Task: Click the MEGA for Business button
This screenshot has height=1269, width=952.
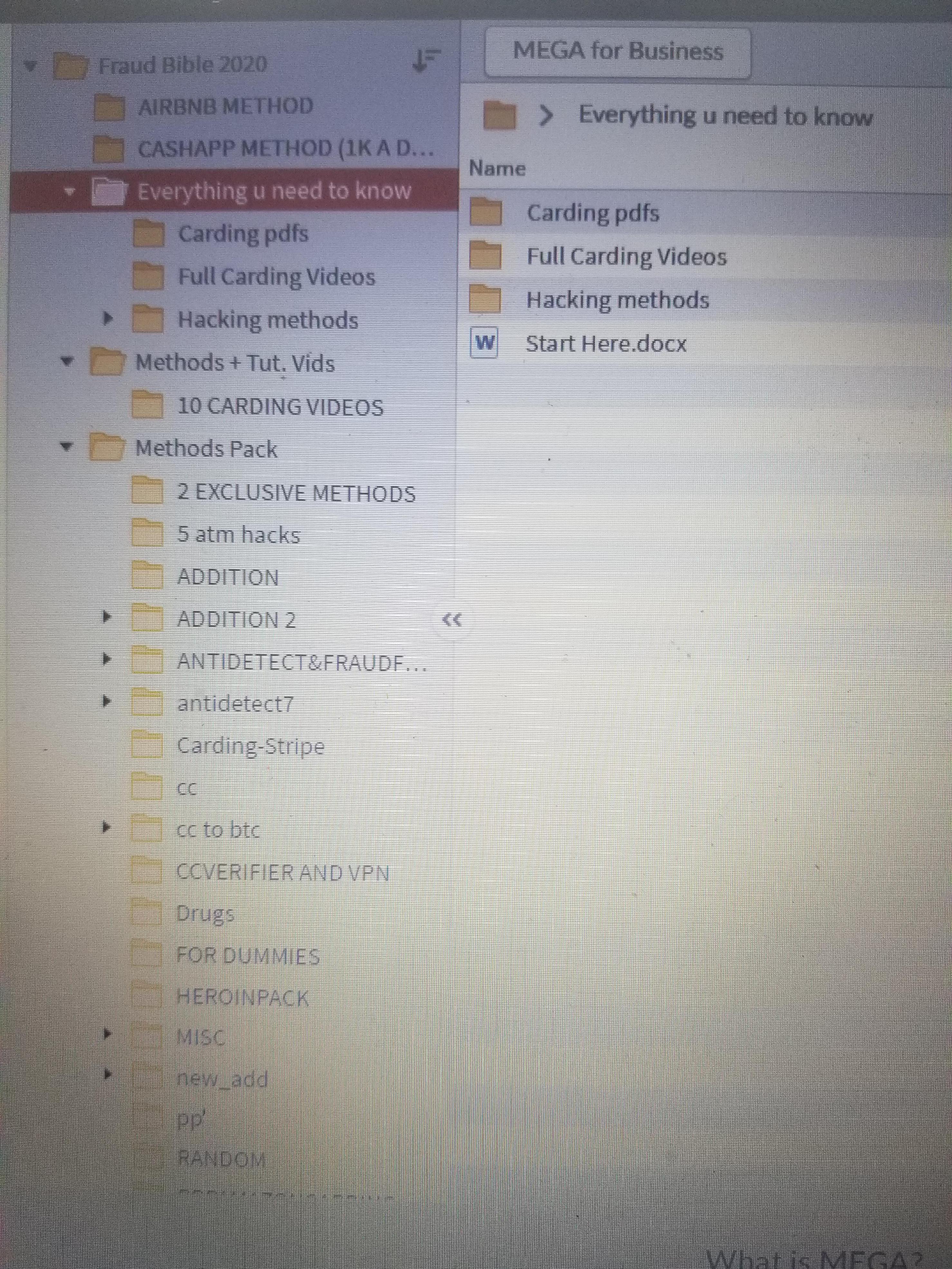Action: point(617,52)
